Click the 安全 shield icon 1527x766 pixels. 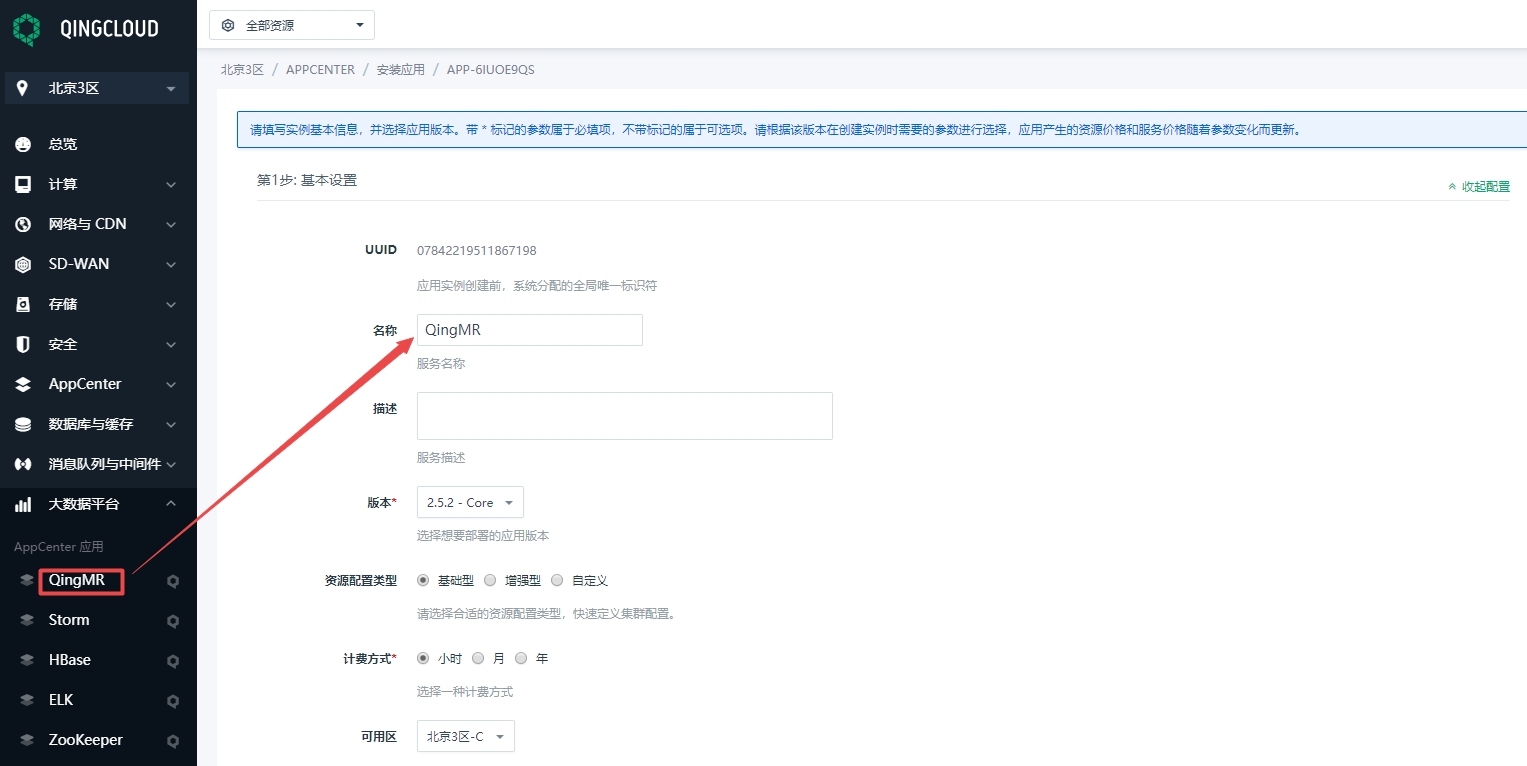[23, 344]
